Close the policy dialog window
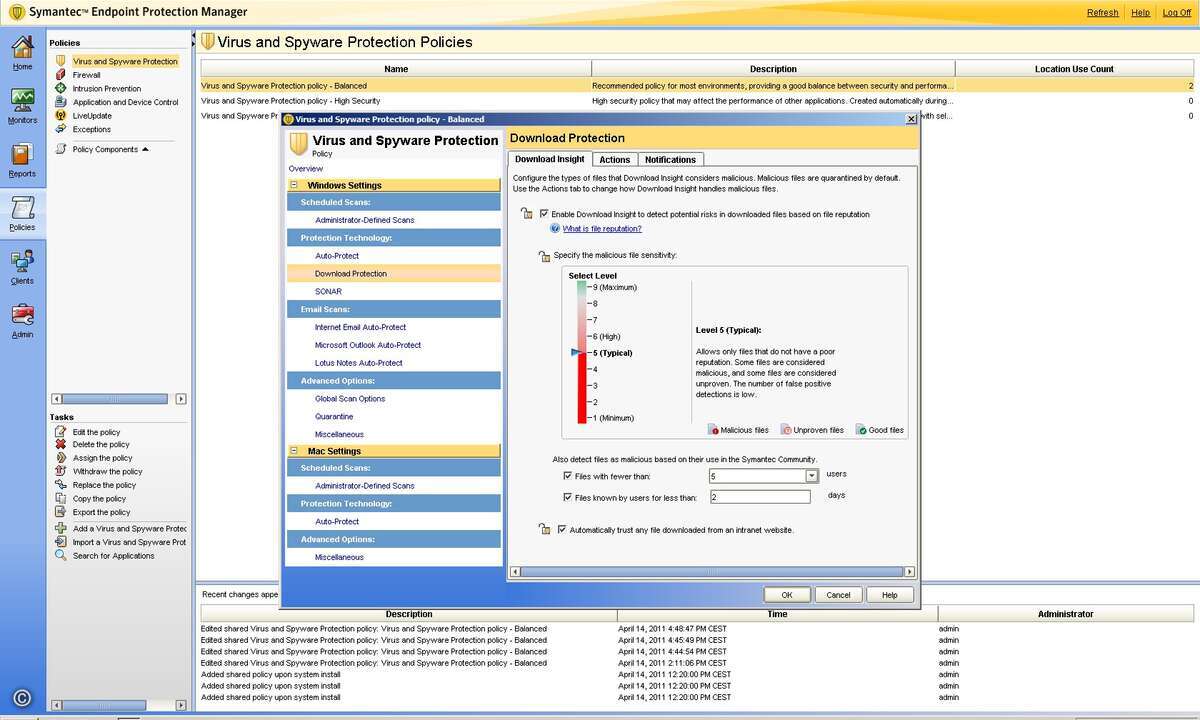 (x=910, y=118)
